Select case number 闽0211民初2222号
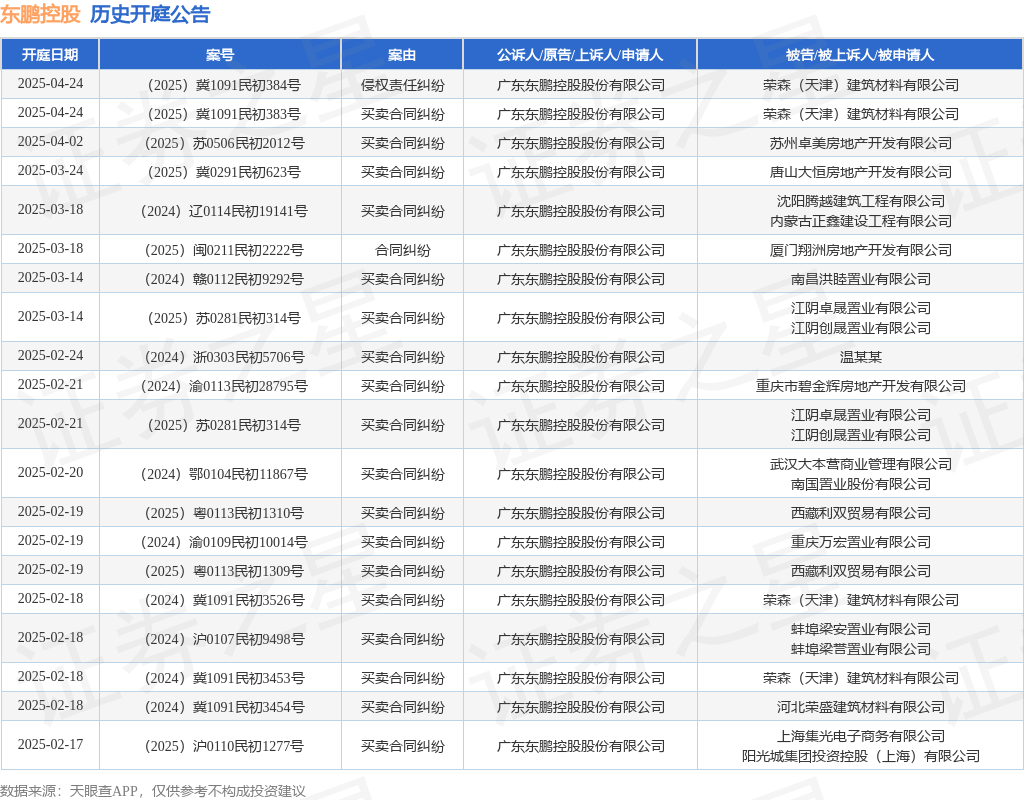The image size is (1024, 800). (x=224, y=250)
